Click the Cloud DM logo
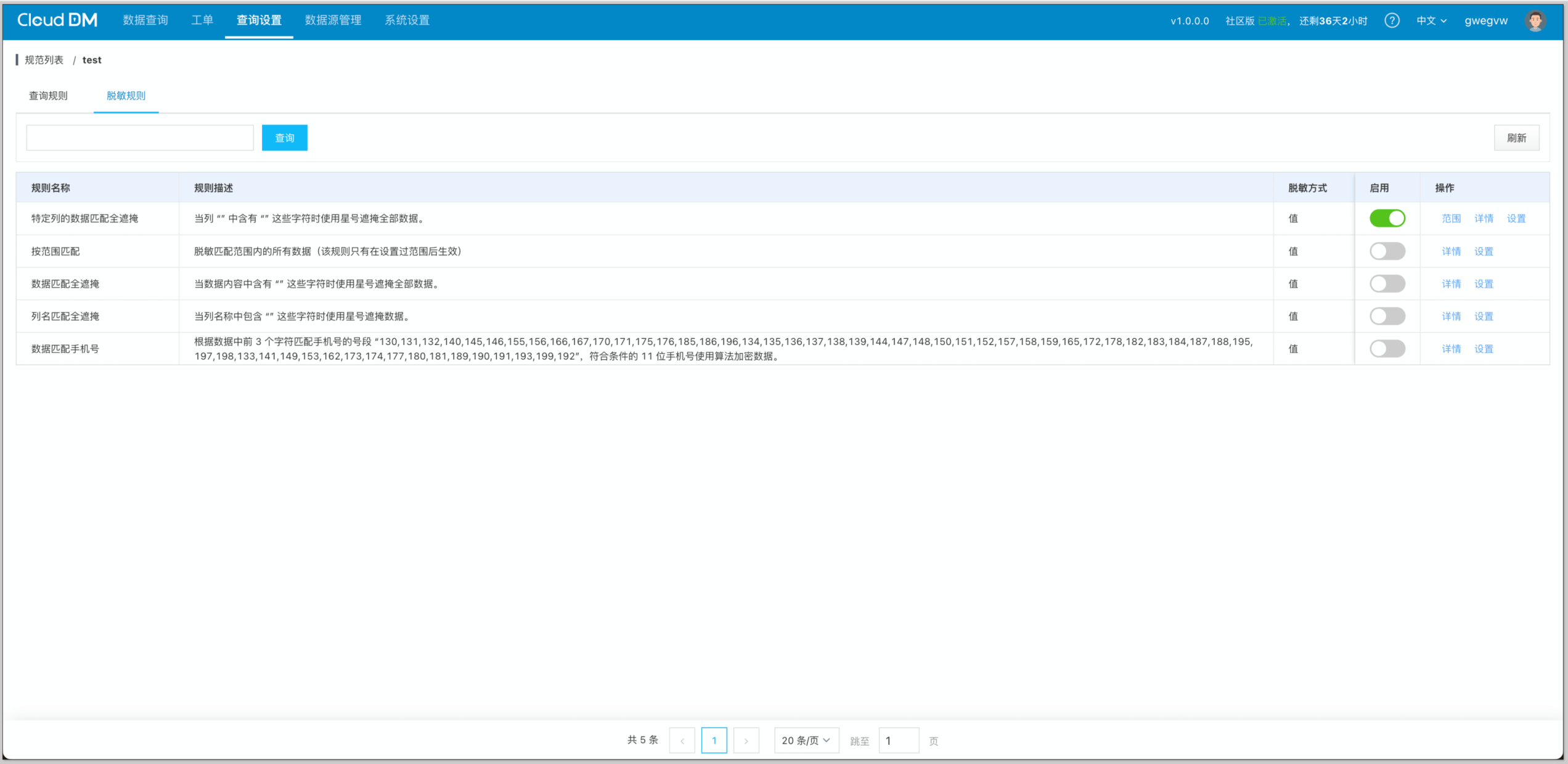The height and width of the screenshot is (764, 1568). 57,20
